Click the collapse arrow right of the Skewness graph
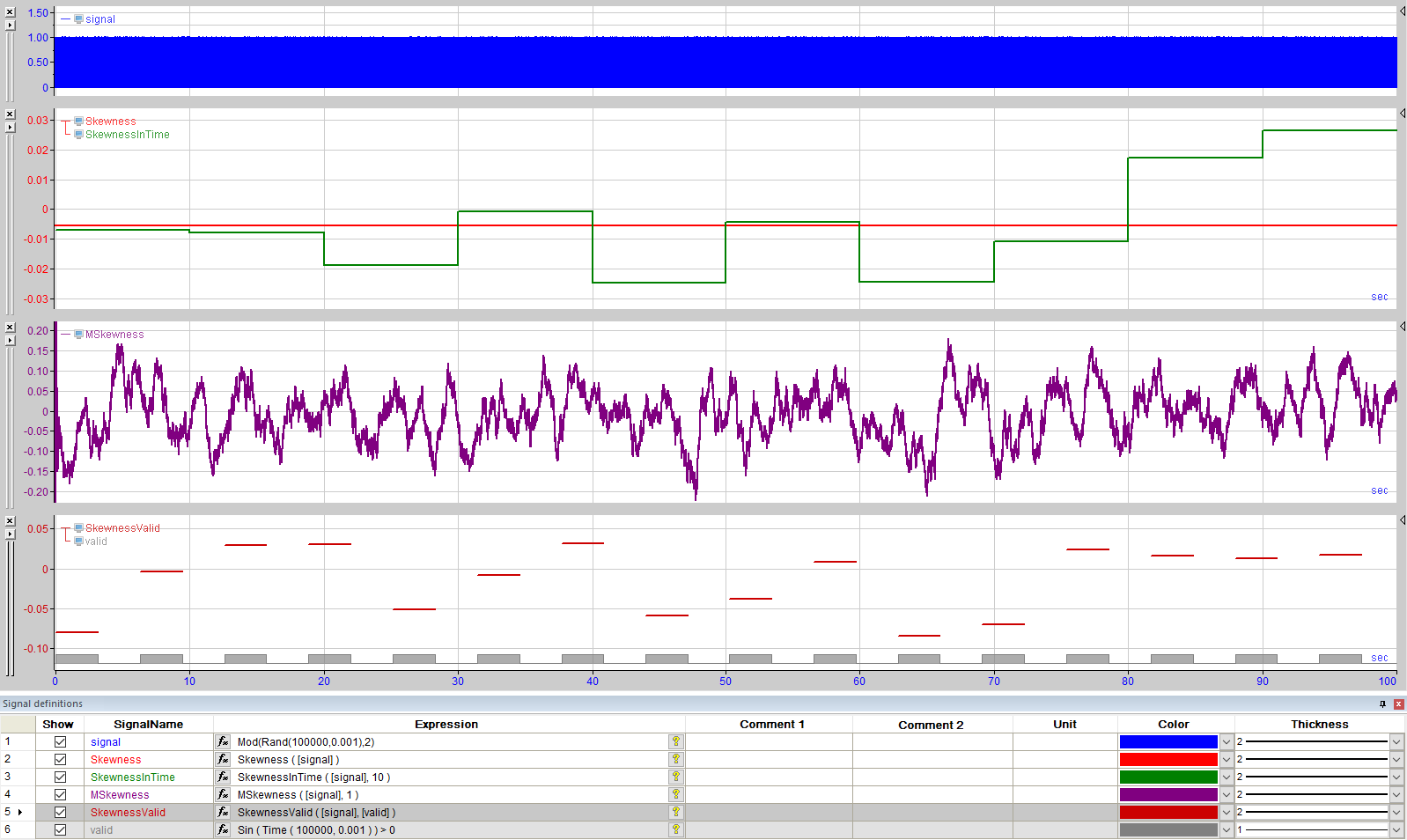Screen dimensions: 1407x840 (1402, 114)
